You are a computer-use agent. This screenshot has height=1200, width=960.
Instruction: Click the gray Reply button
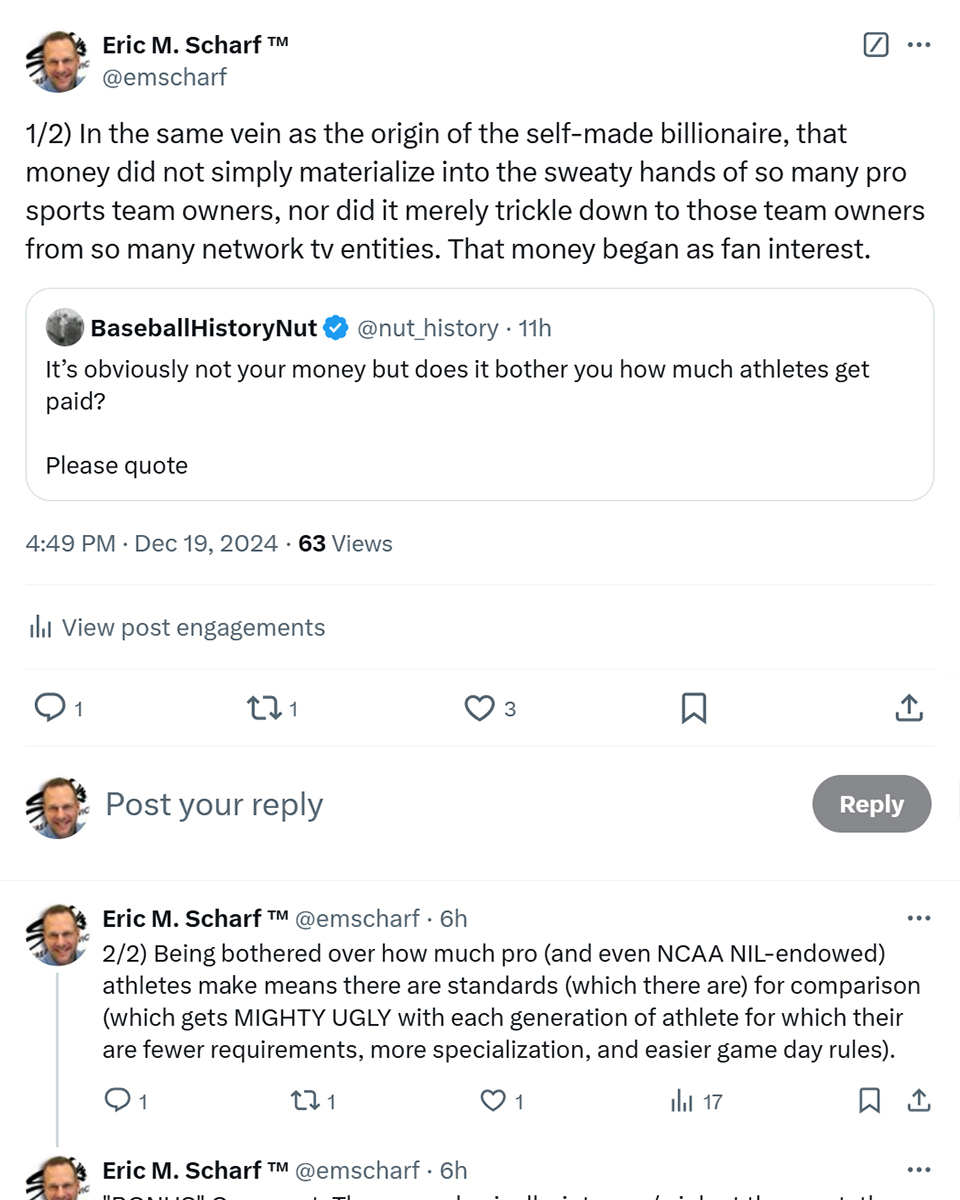pos(871,804)
